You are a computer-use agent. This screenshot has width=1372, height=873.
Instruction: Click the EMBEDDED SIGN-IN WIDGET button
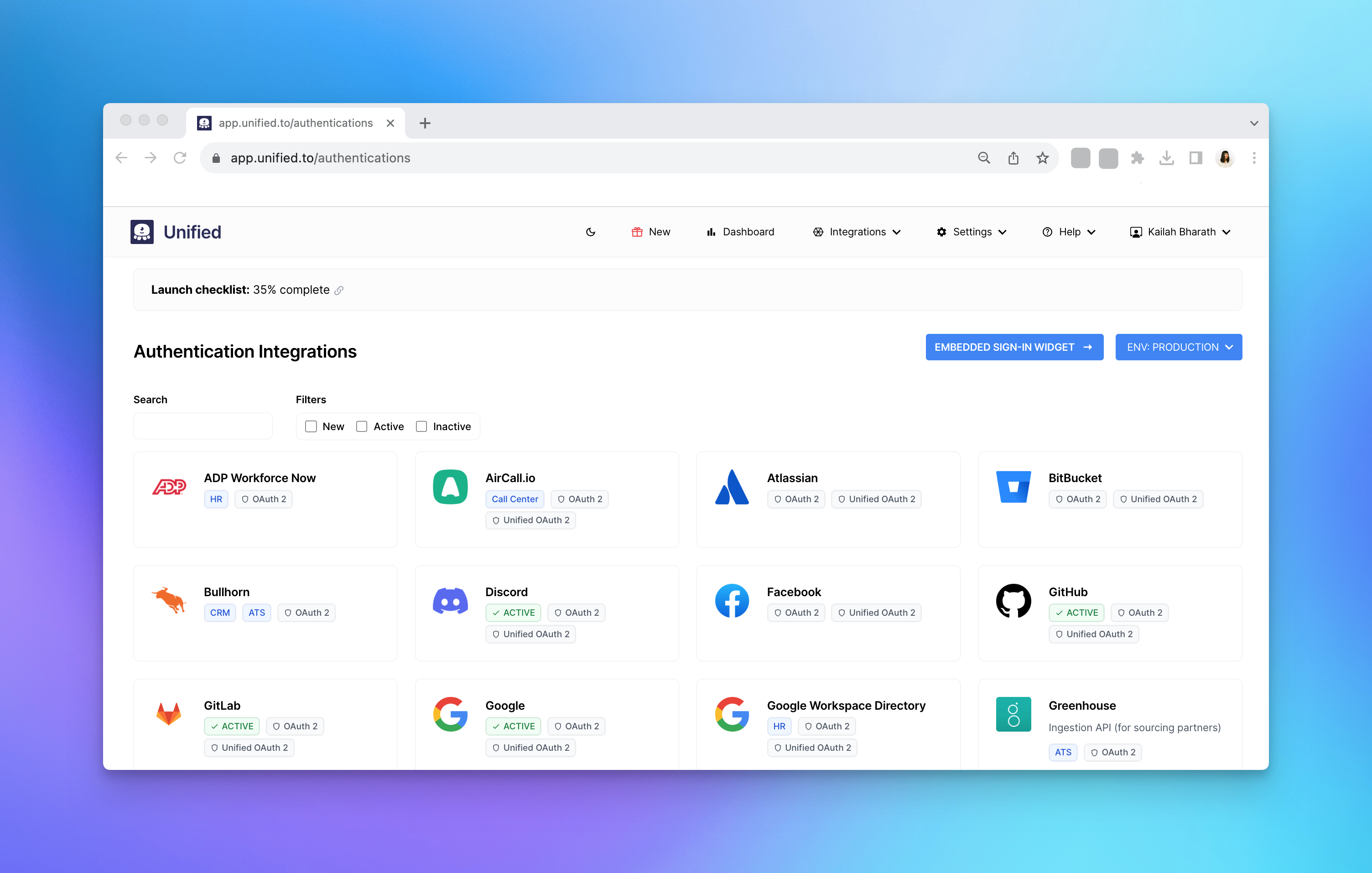1014,347
